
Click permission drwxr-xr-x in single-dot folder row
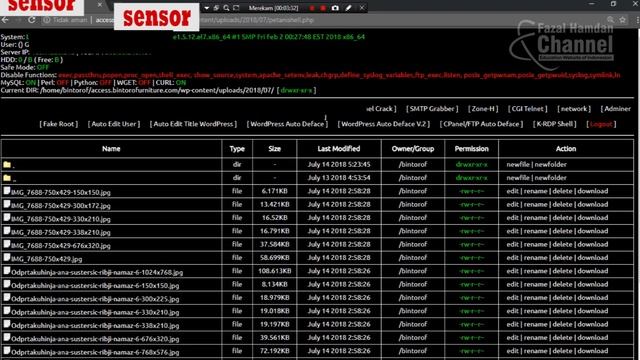coord(471,164)
